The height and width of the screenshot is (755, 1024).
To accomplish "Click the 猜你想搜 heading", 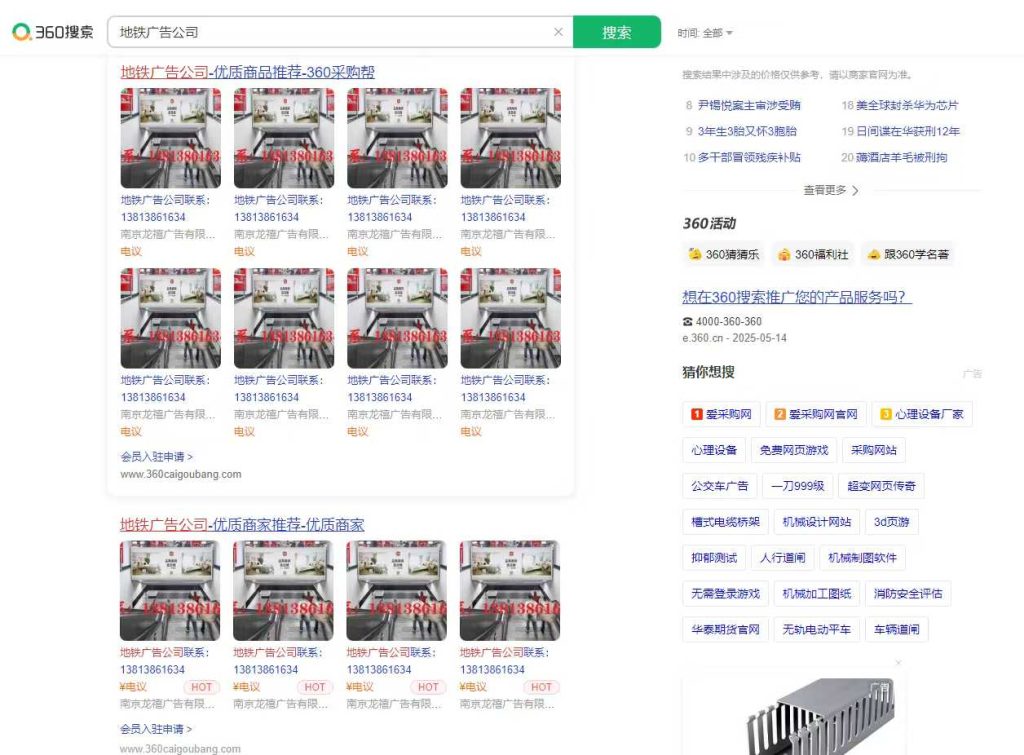I will pos(709,372).
